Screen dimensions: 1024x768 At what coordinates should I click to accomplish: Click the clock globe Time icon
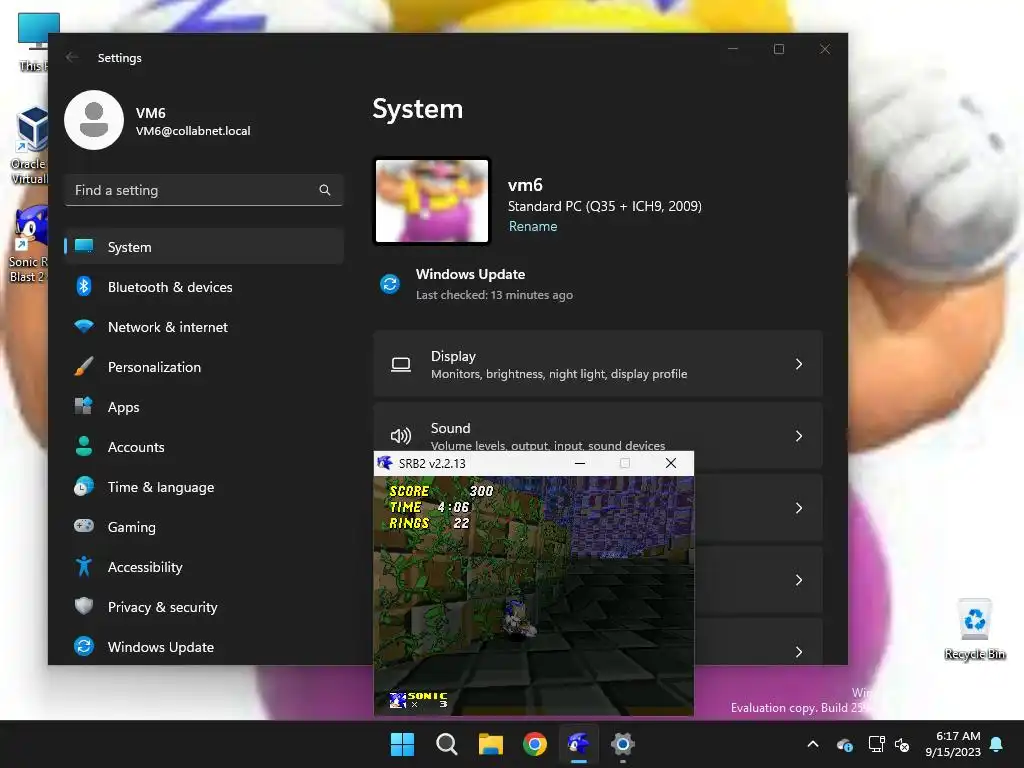(x=84, y=487)
